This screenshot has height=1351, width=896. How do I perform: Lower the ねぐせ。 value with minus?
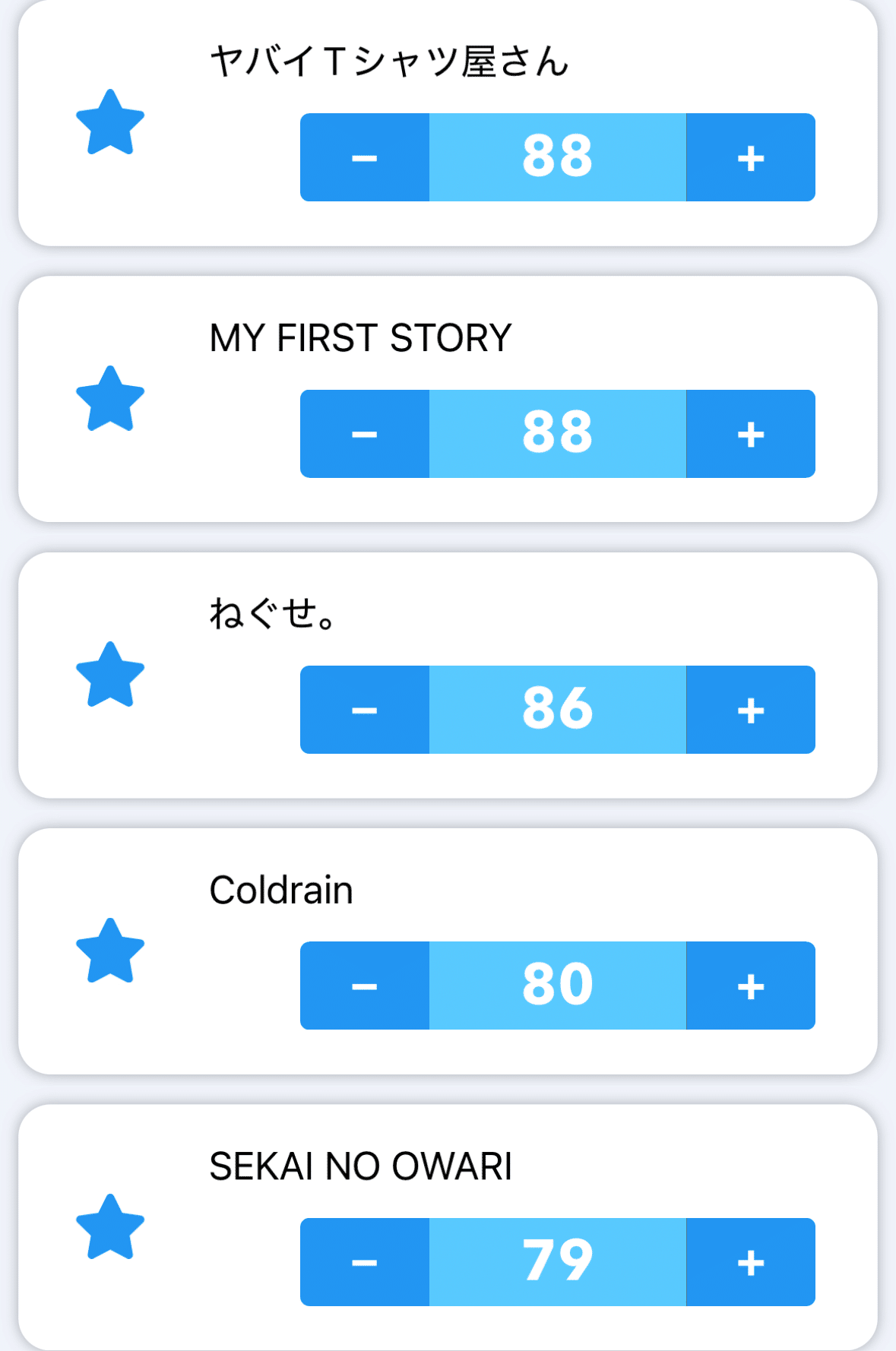[x=365, y=710]
